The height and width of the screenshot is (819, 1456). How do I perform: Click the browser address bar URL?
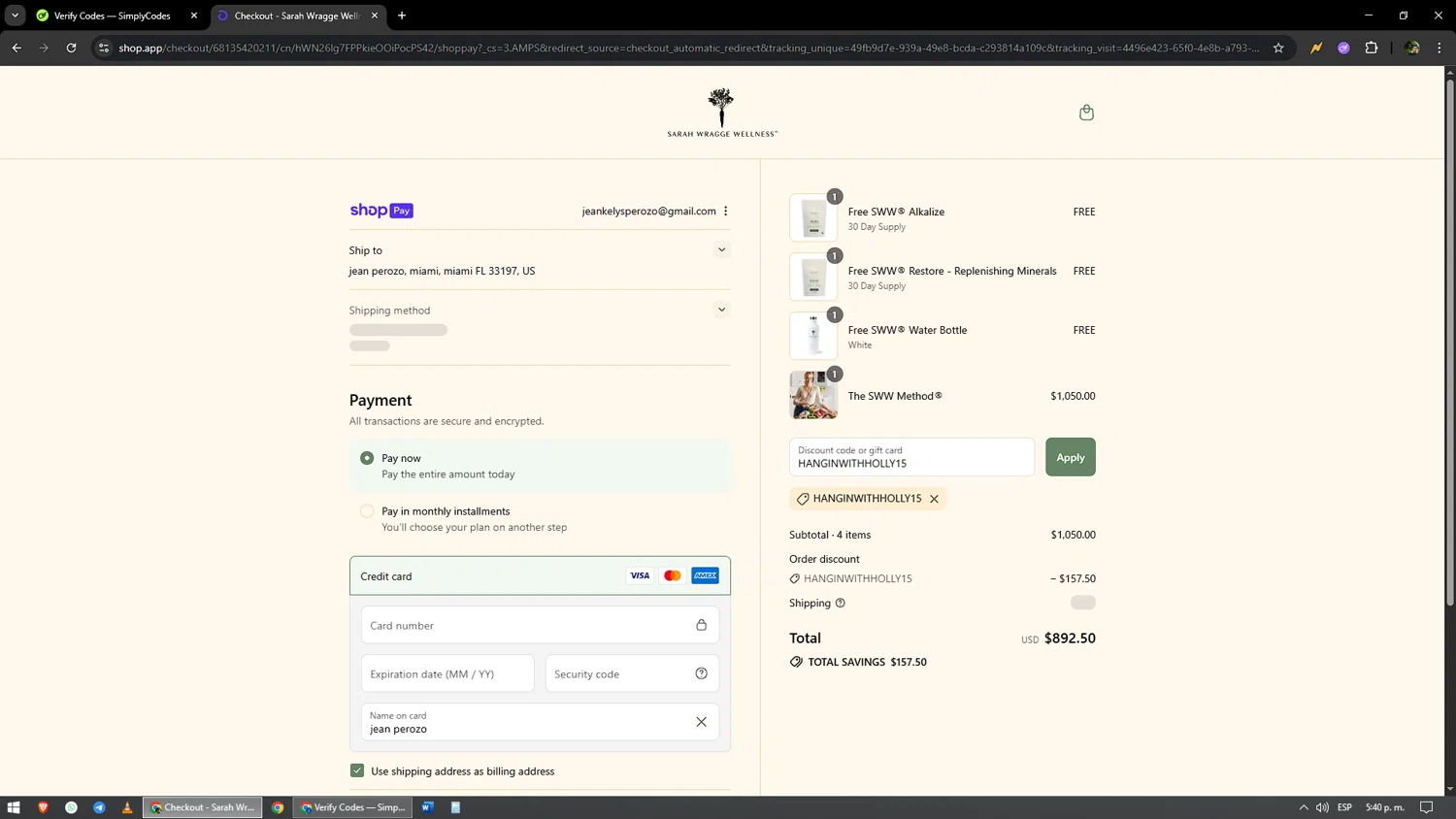(689, 48)
